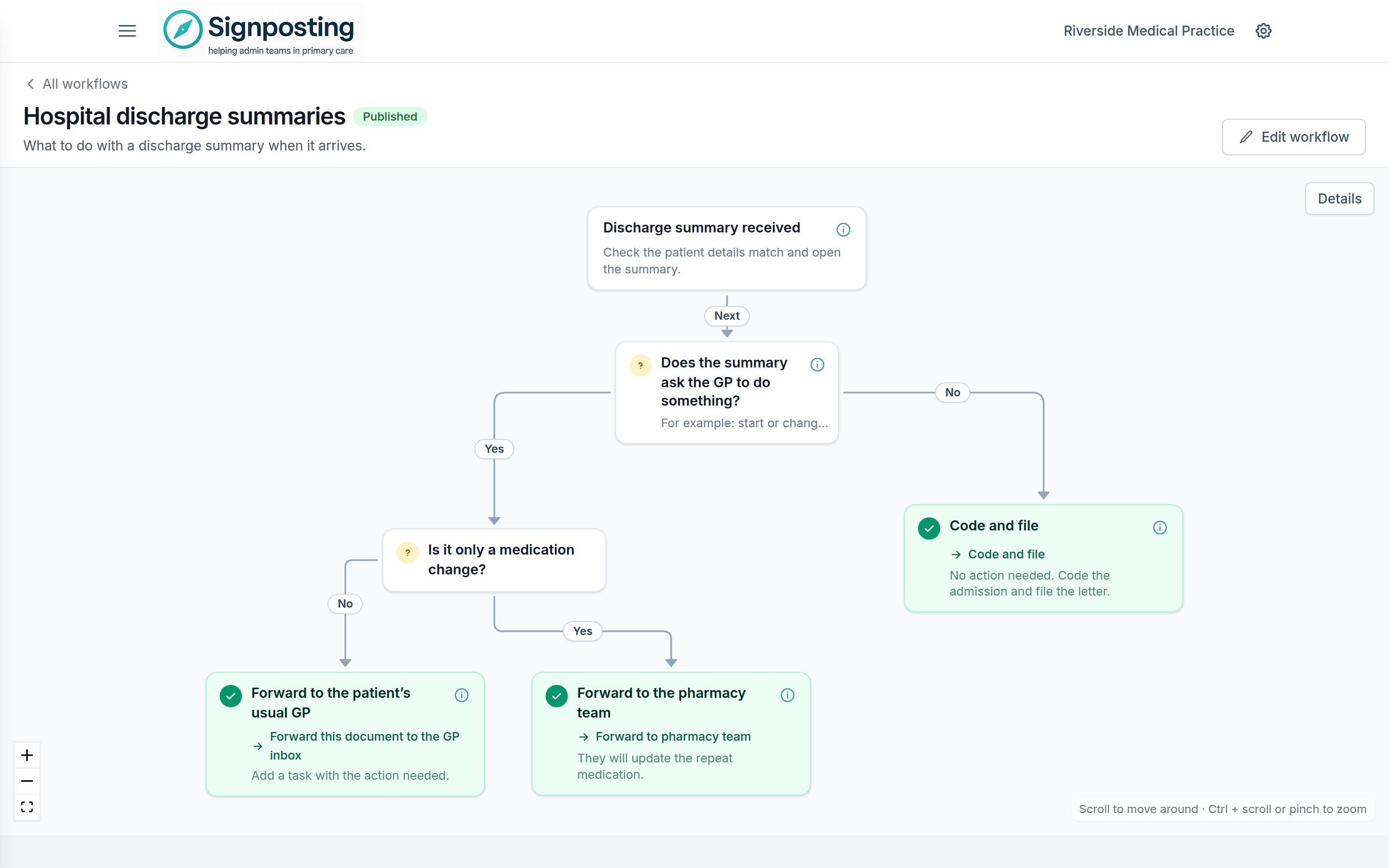Click the Edit workflow button
The height and width of the screenshot is (868, 1389).
(x=1293, y=136)
